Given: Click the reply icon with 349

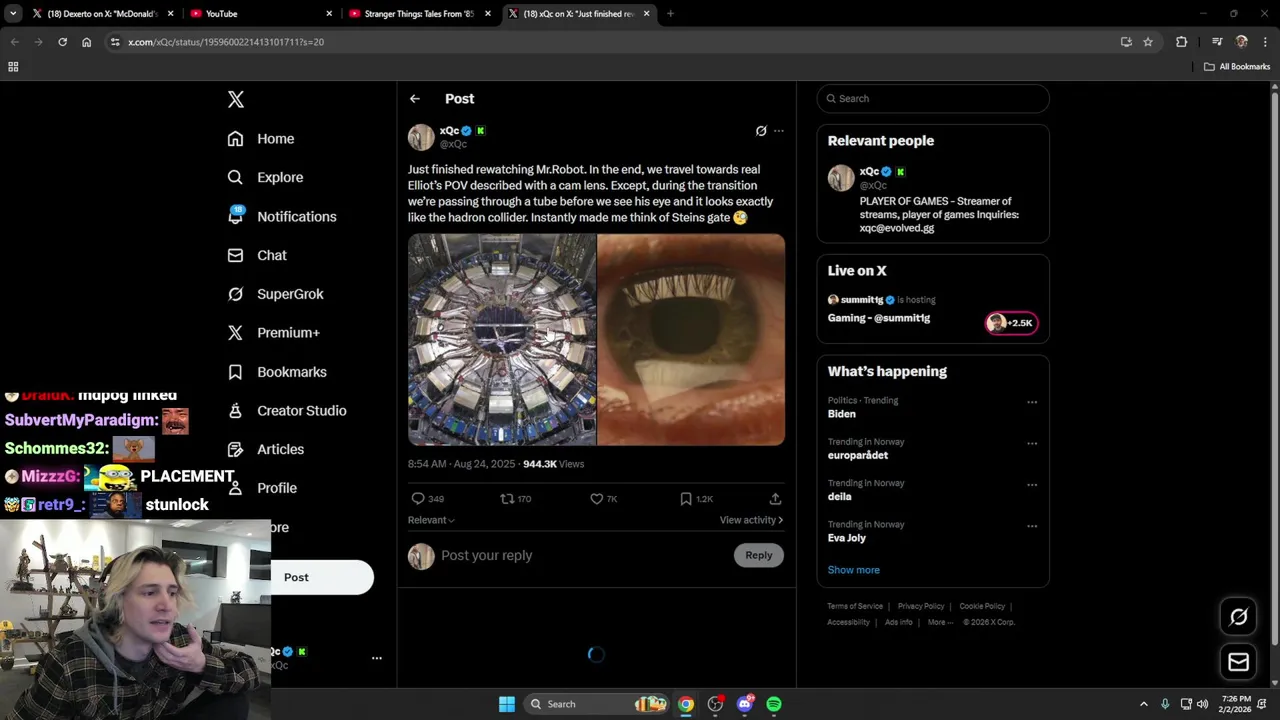Looking at the screenshot, I should tap(427, 498).
